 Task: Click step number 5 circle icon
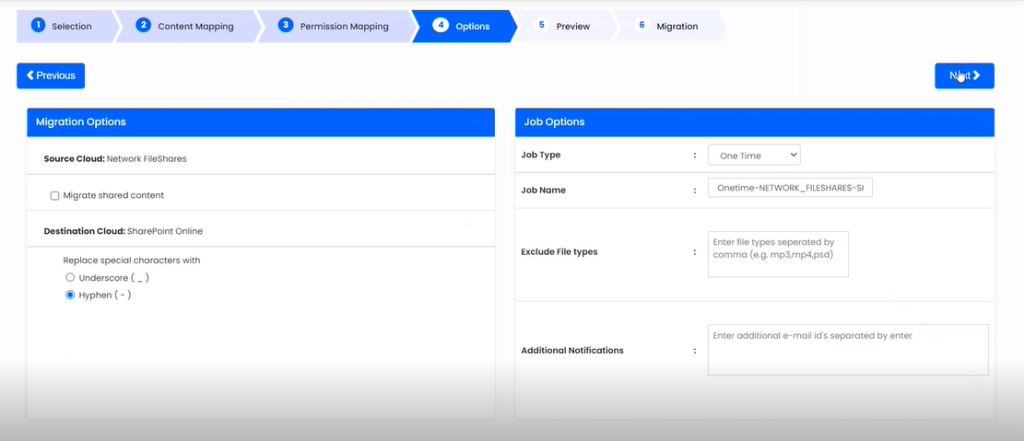tap(541, 25)
